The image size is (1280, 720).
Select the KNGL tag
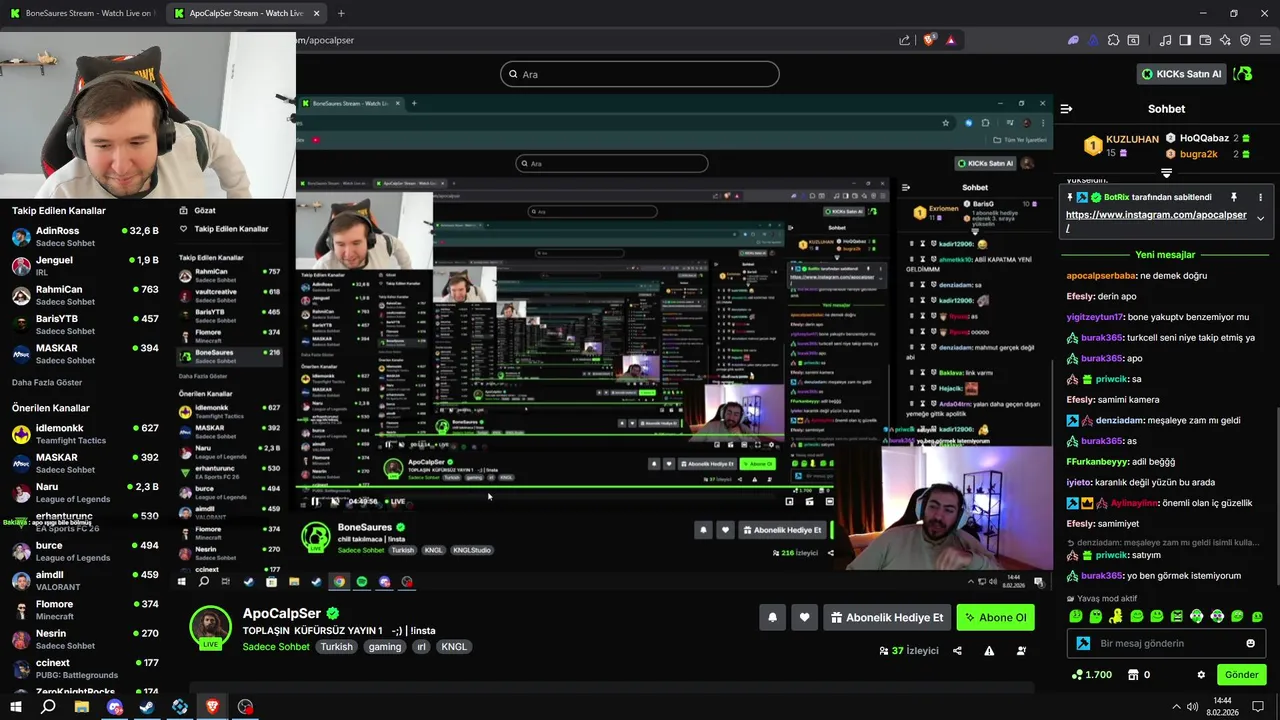(454, 647)
